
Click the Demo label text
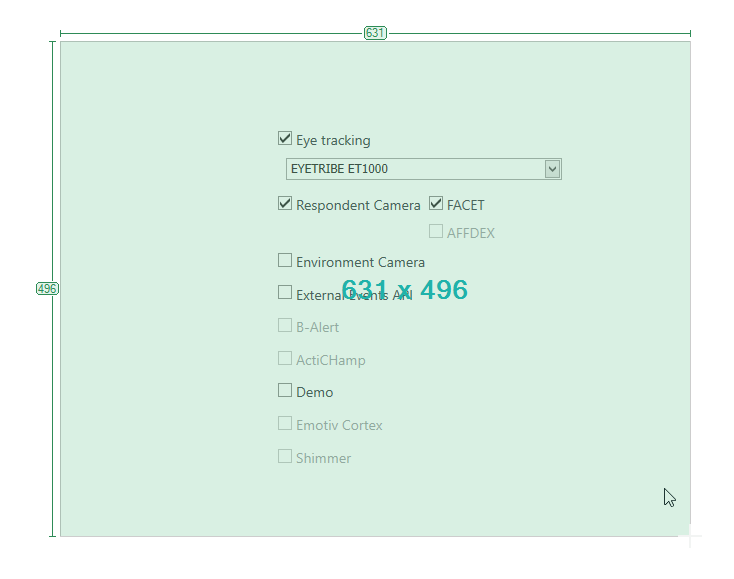[315, 392]
